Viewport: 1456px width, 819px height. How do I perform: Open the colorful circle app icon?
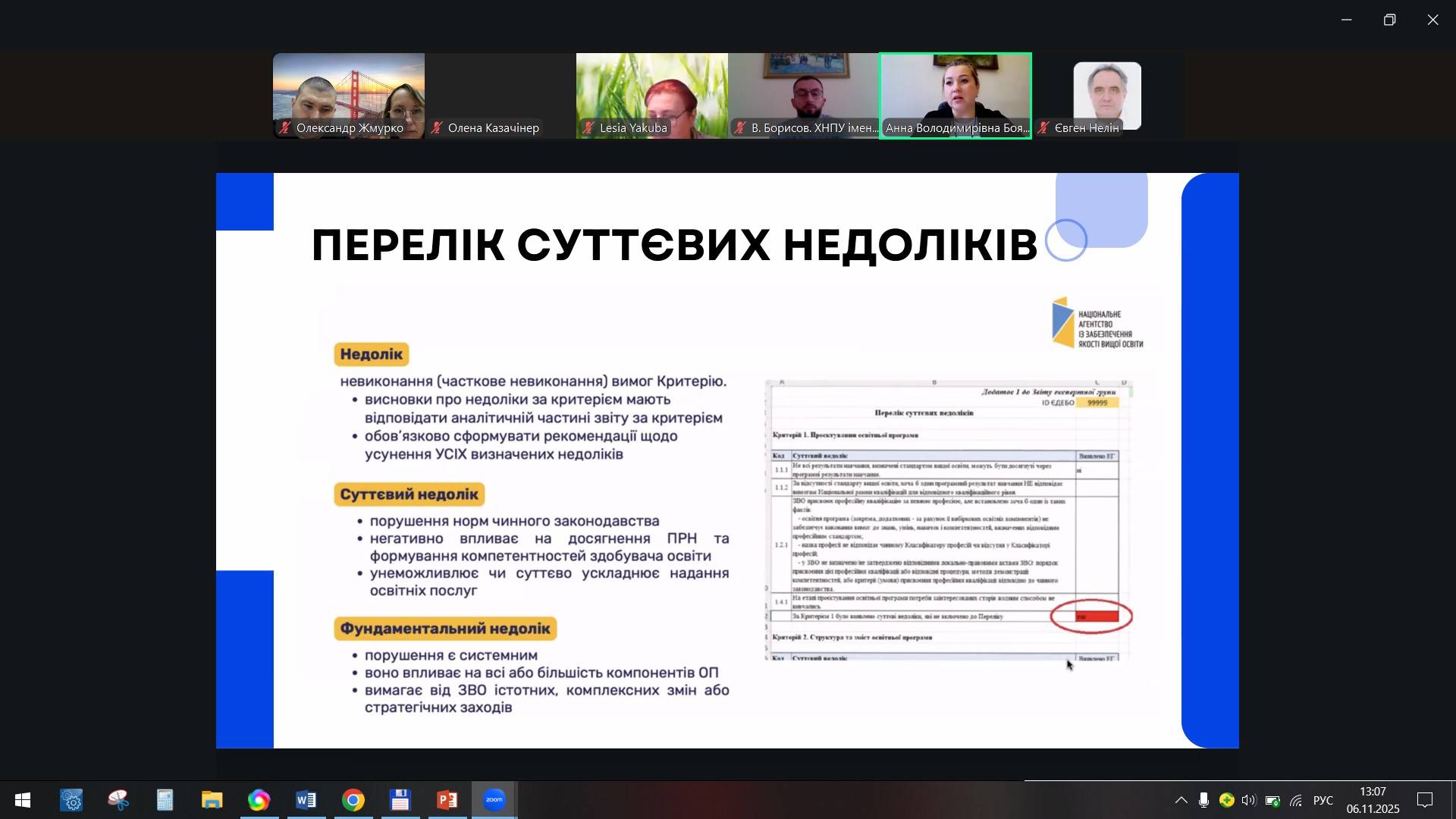pos(259,800)
